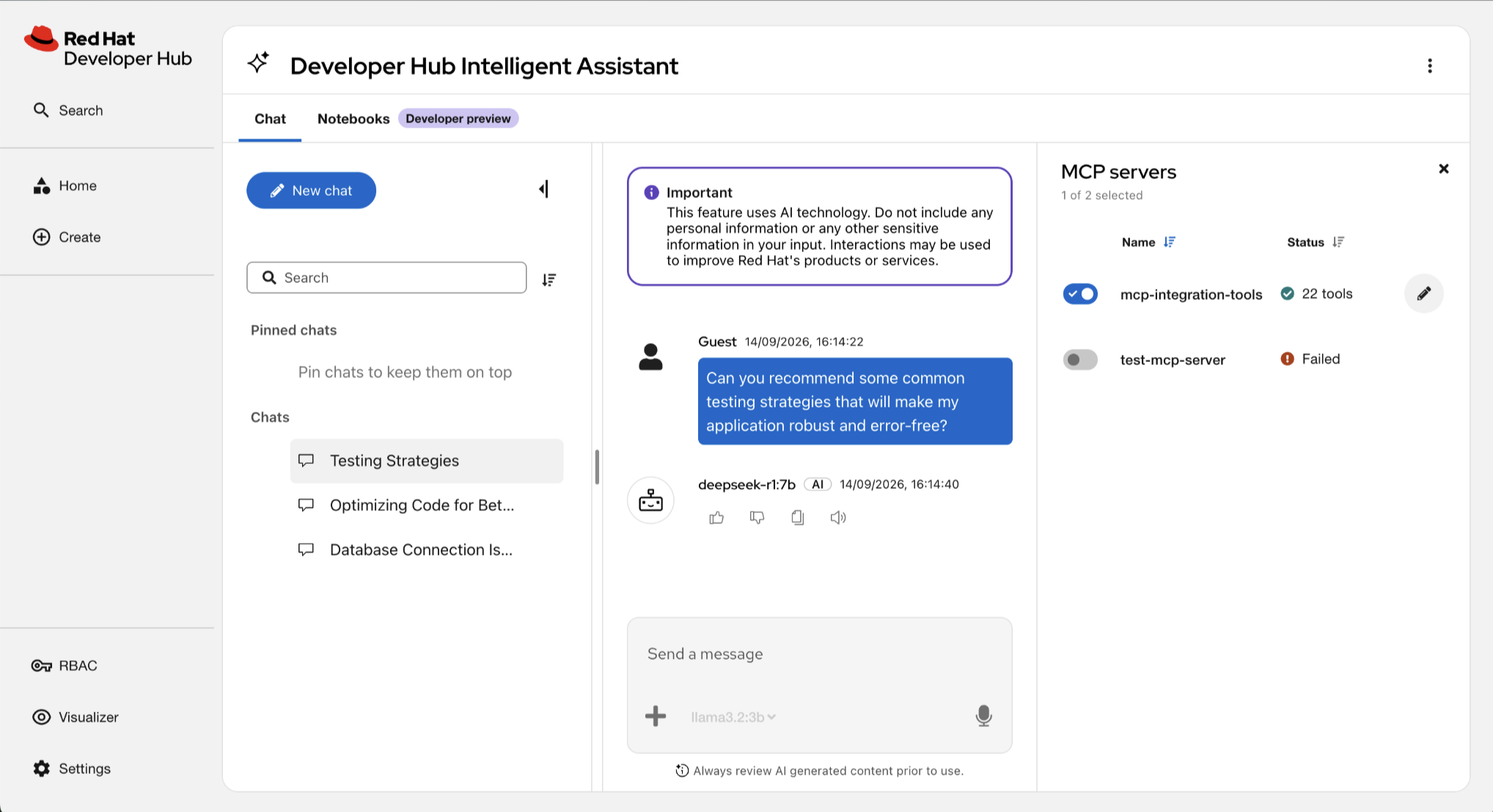The width and height of the screenshot is (1493, 812).
Task: Click the Red Hat Developer Hub logo
Action: (x=108, y=48)
